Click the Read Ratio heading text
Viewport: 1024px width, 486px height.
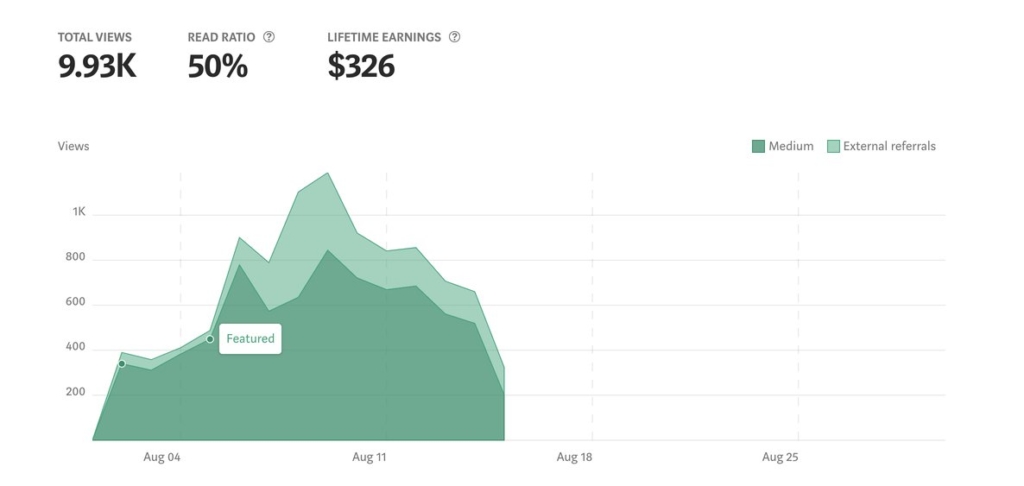point(221,37)
